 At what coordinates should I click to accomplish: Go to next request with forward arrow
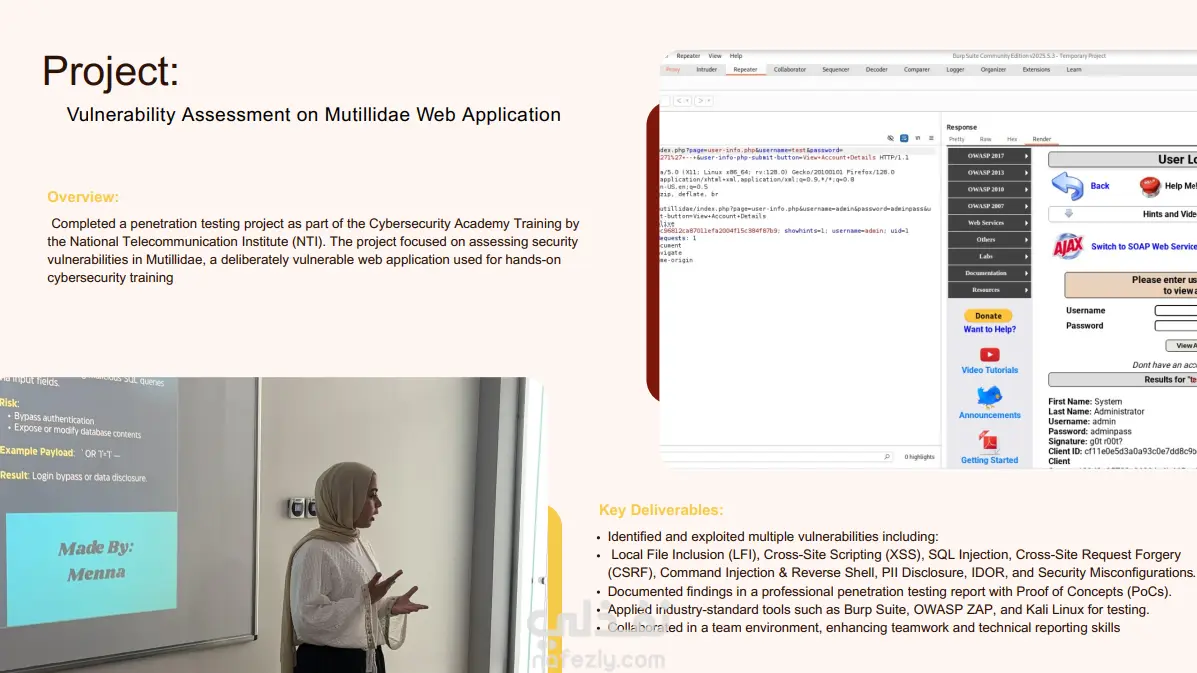pos(704,101)
